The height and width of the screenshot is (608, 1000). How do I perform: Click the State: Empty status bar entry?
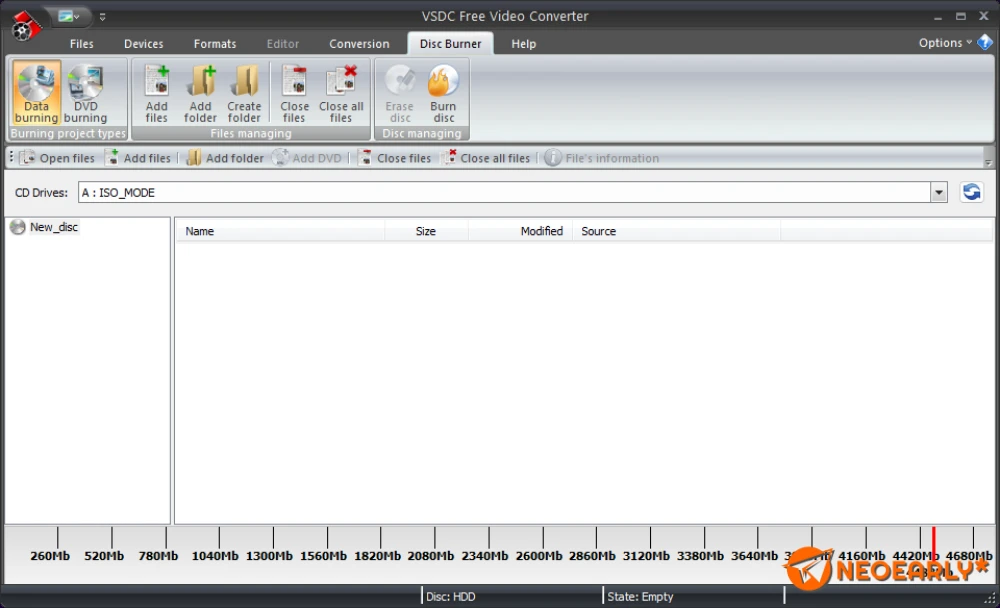pos(640,597)
